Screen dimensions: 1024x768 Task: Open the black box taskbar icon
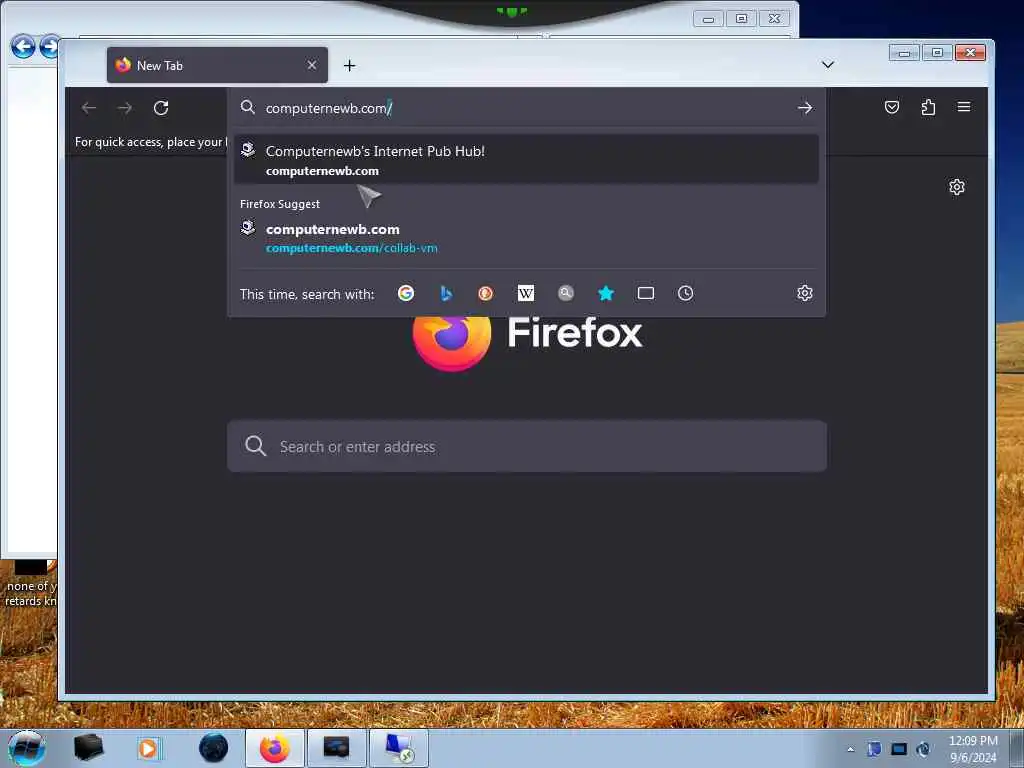(88, 748)
